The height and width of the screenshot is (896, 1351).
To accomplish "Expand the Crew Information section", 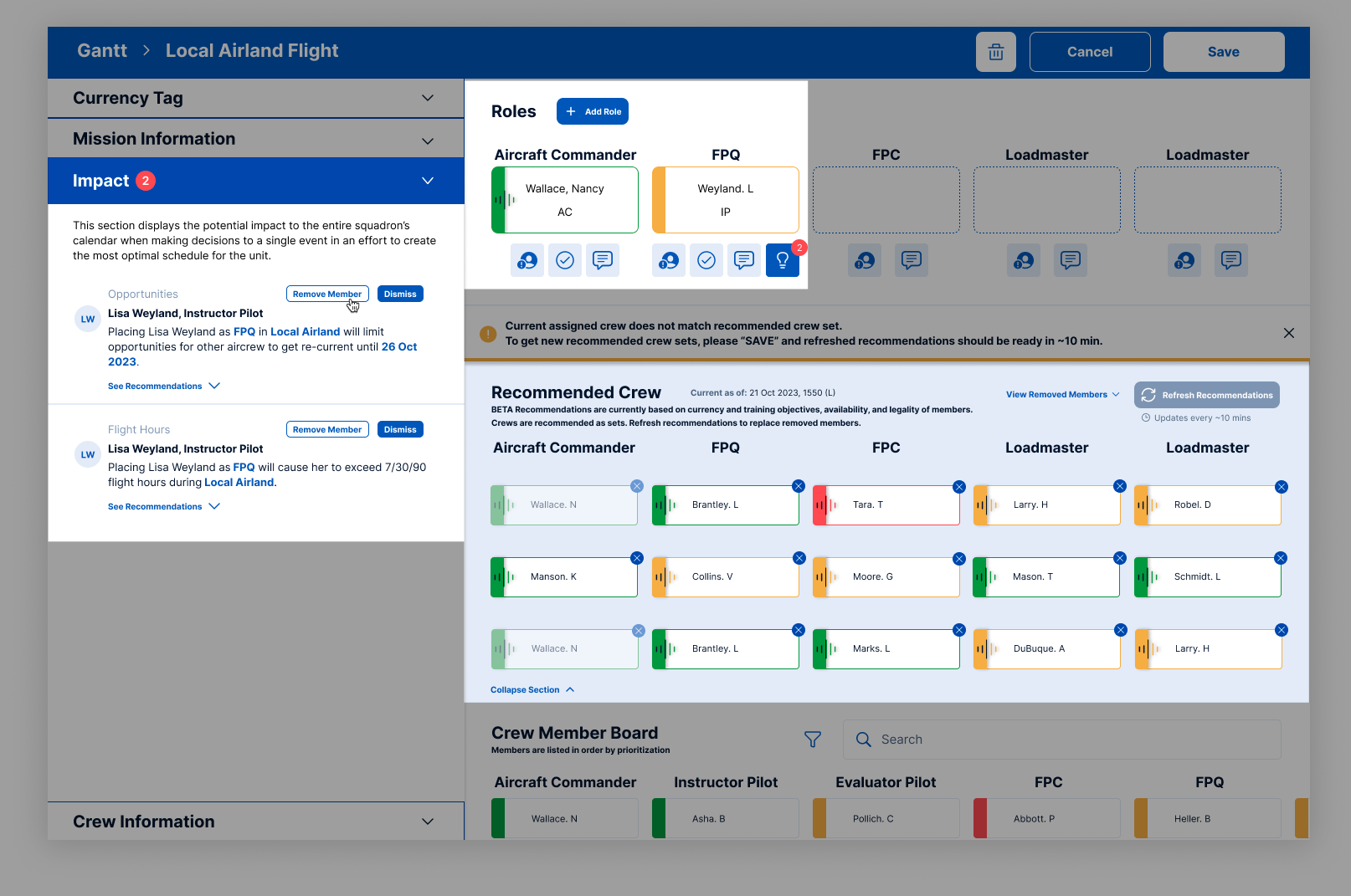I will [256, 822].
